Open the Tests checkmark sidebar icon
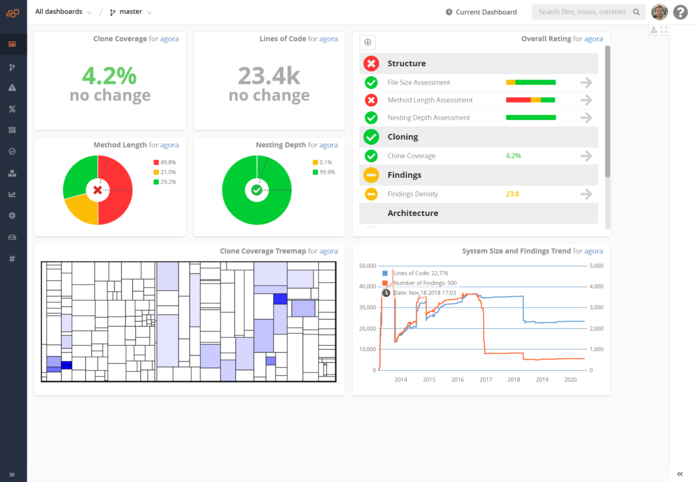This screenshot has width=699, height=482. pos(12,152)
